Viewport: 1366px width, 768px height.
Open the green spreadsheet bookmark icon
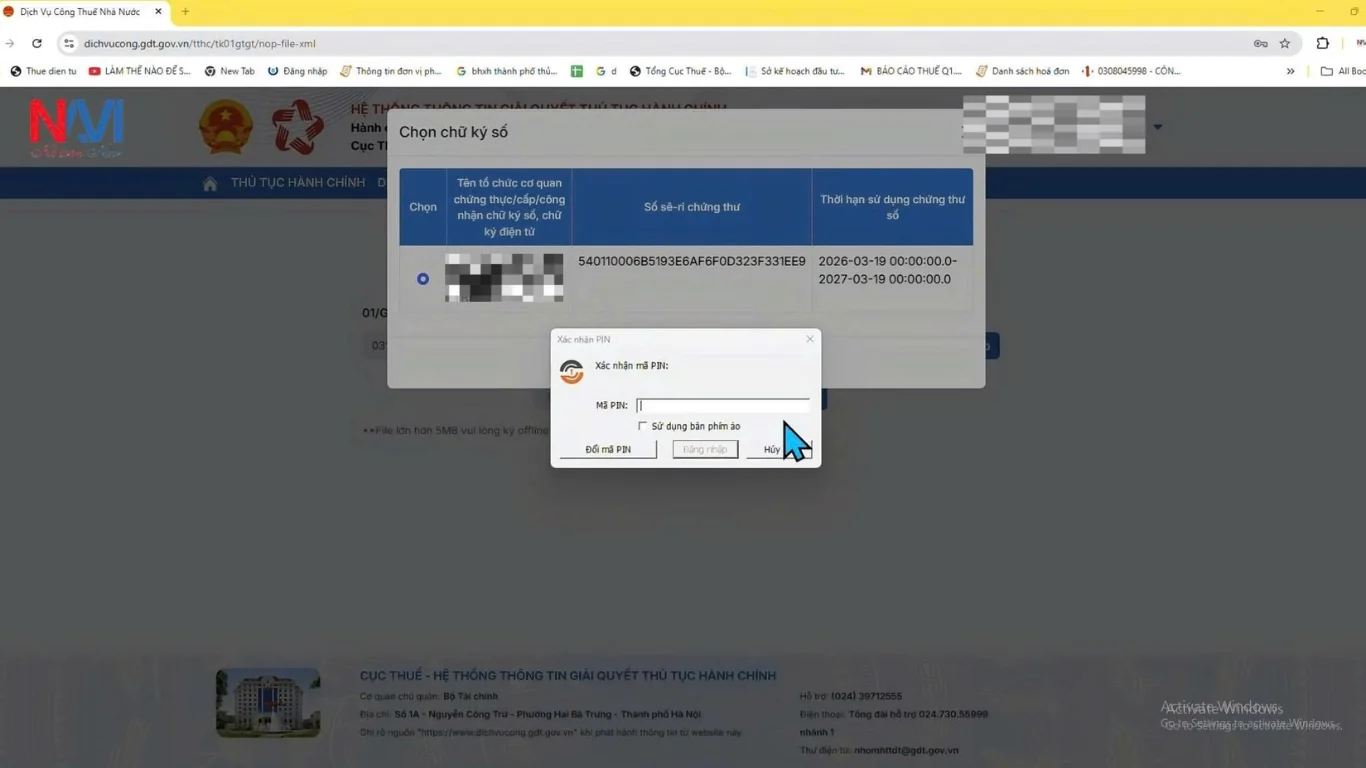coord(577,71)
